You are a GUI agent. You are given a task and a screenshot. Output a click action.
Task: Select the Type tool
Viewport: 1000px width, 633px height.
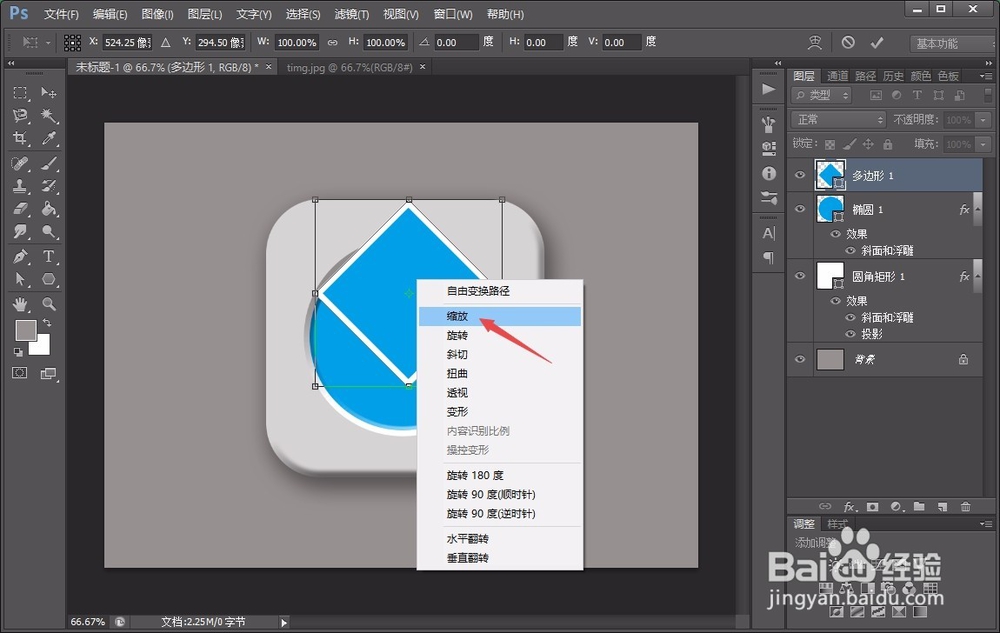pos(48,257)
